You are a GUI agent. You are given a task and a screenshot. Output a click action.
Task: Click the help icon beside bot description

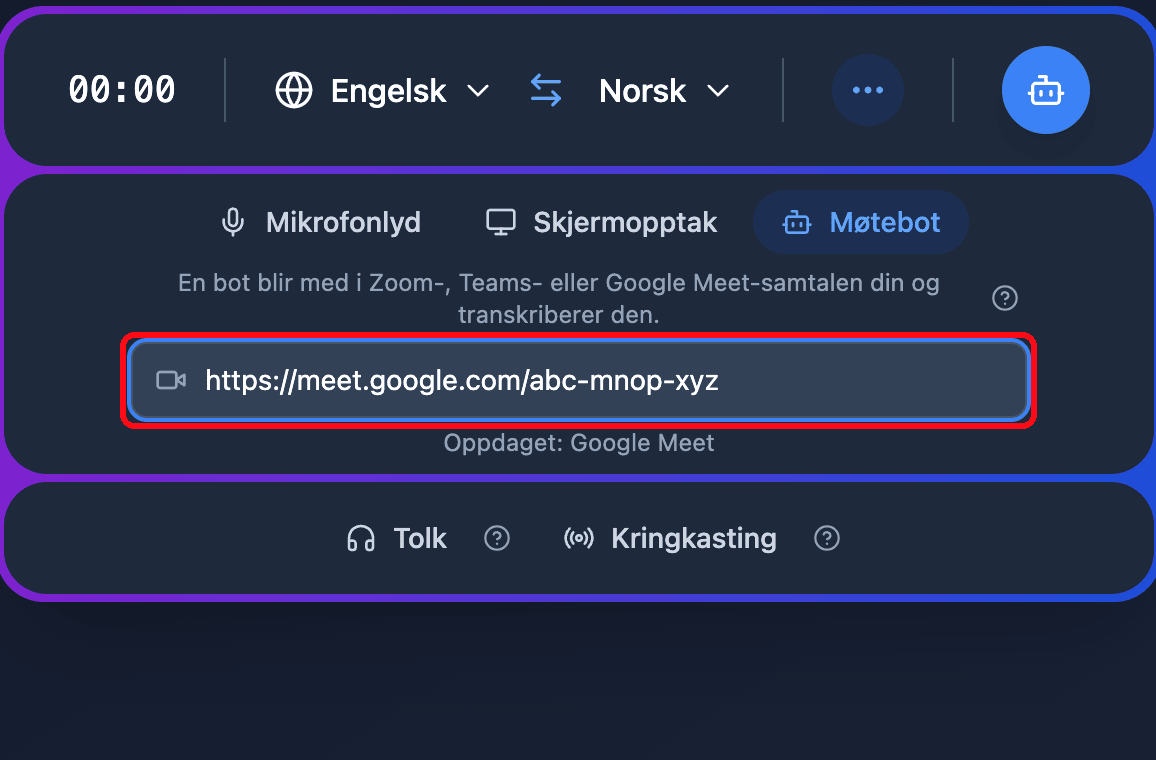1005,298
